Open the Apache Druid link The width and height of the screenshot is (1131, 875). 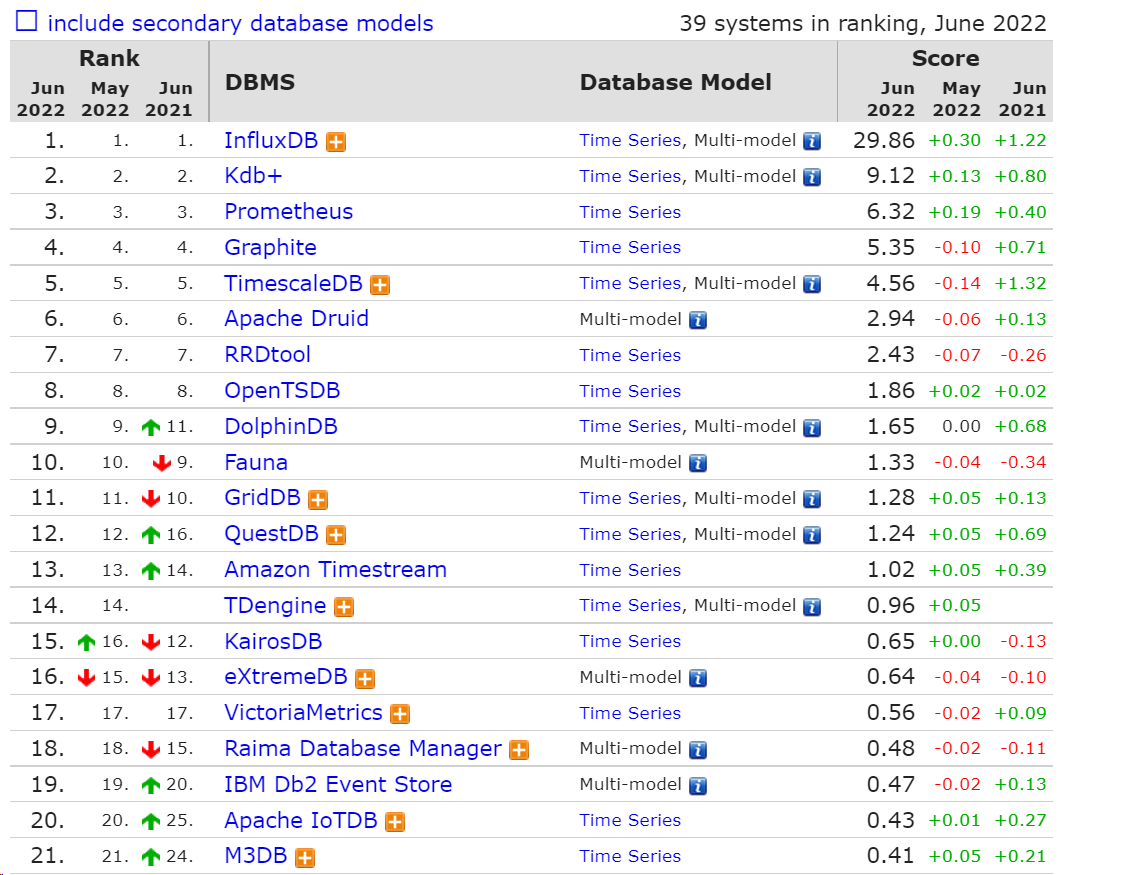point(296,319)
